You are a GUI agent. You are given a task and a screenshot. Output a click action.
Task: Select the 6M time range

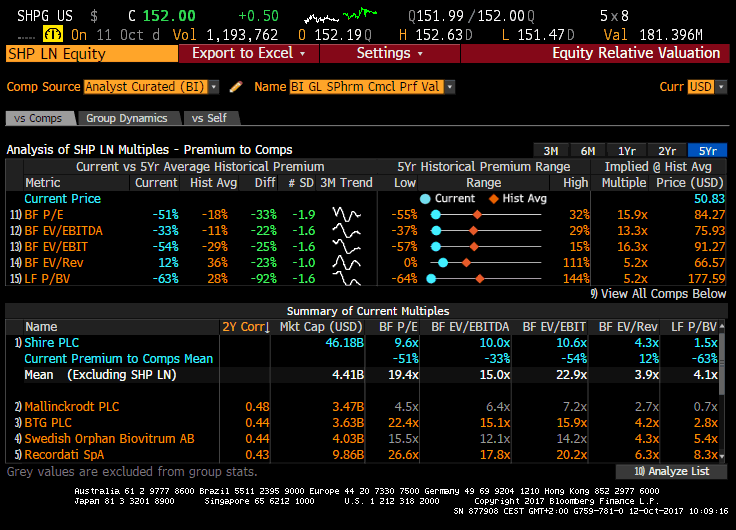588,151
